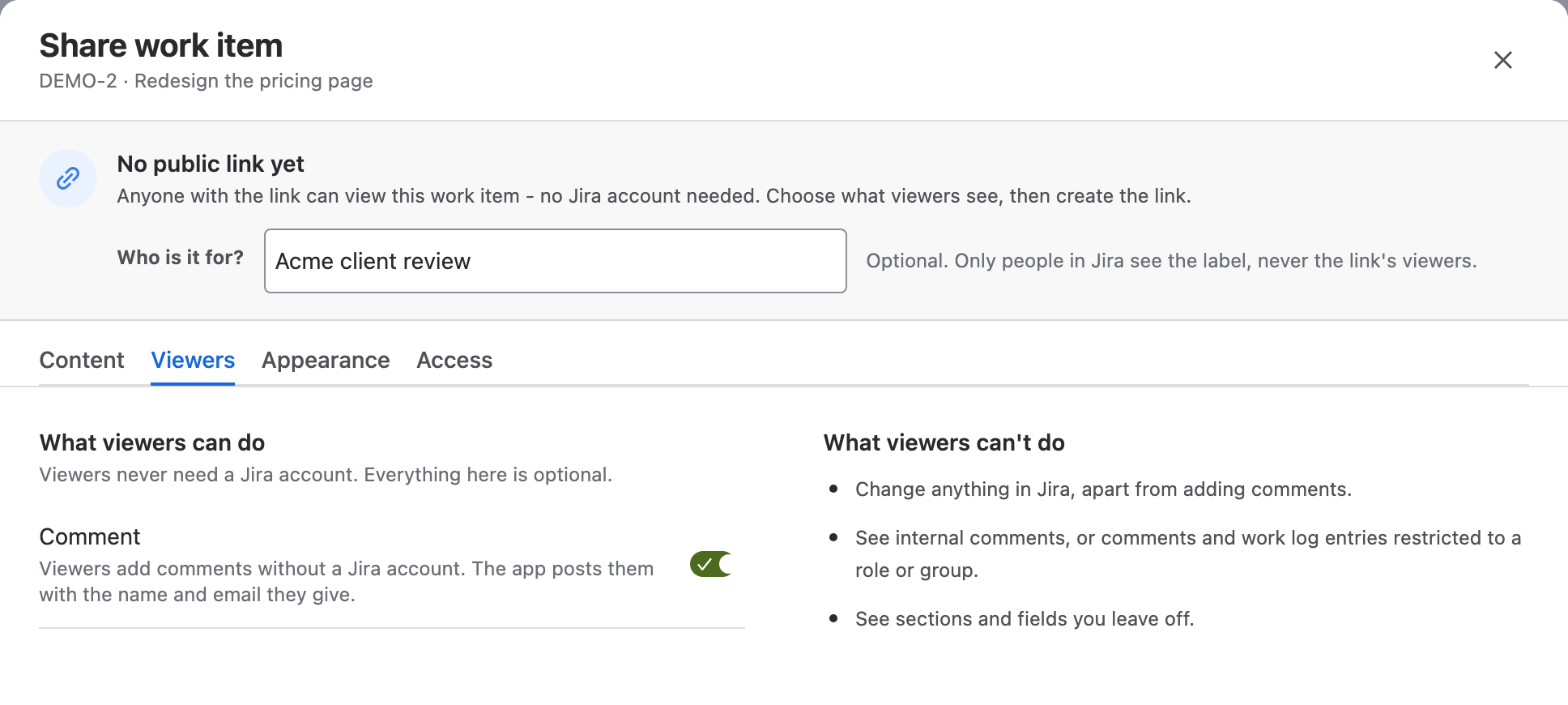Screen dimensions: 1568x705
Task: Click 'DEMO-2 · Redesign the pricing page' subtitle
Action: click(x=206, y=81)
